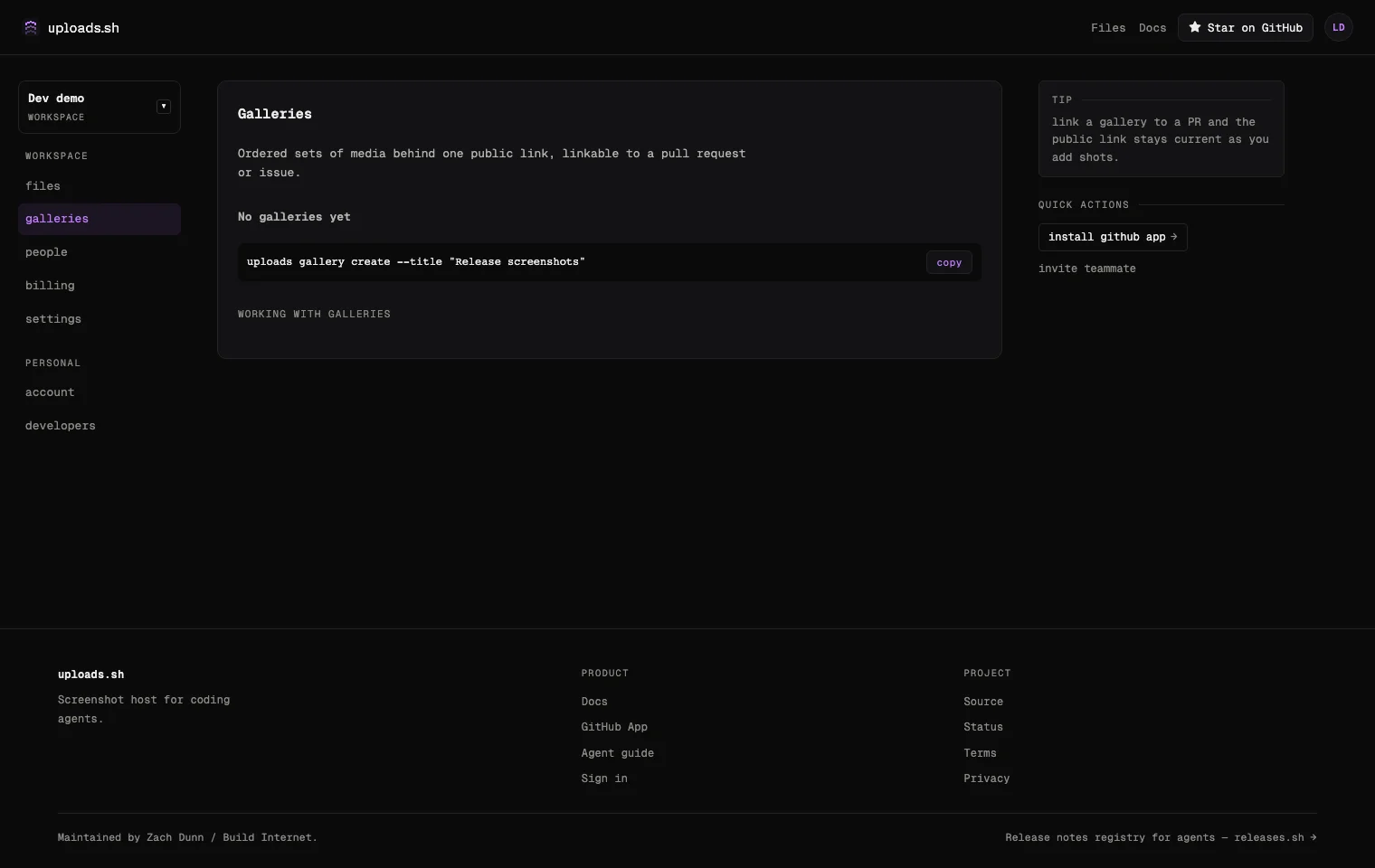
Task: Open the LD user avatar menu
Action: pos(1338,27)
